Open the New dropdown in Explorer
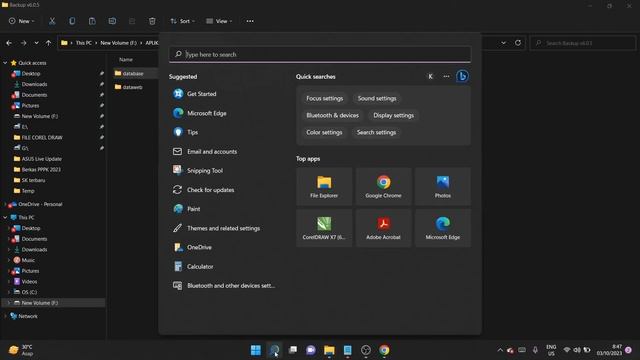640x360 pixels. pyautogui.click(x=22, y=21)
